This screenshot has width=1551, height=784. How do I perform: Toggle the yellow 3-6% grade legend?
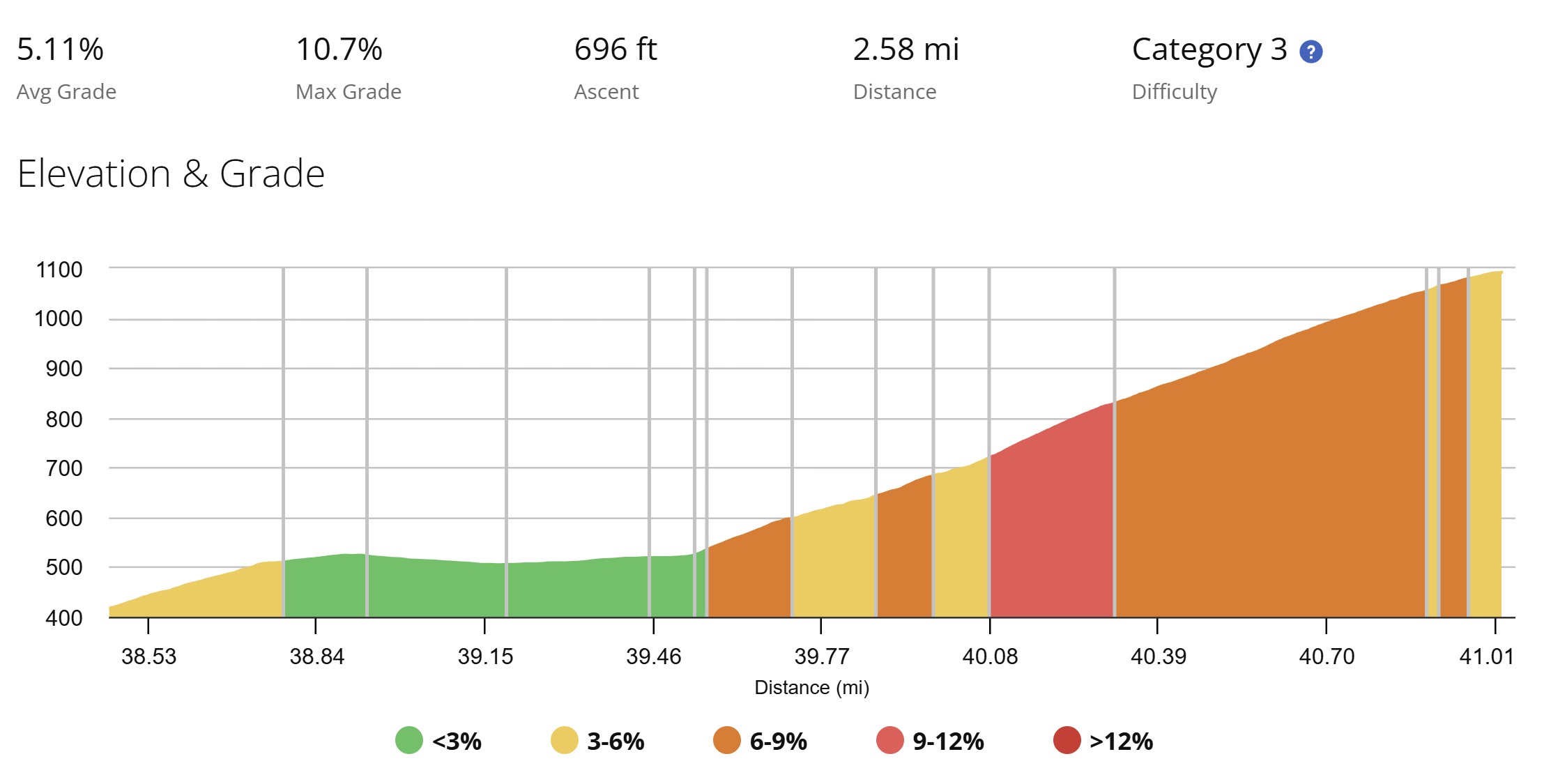point(597,741)
